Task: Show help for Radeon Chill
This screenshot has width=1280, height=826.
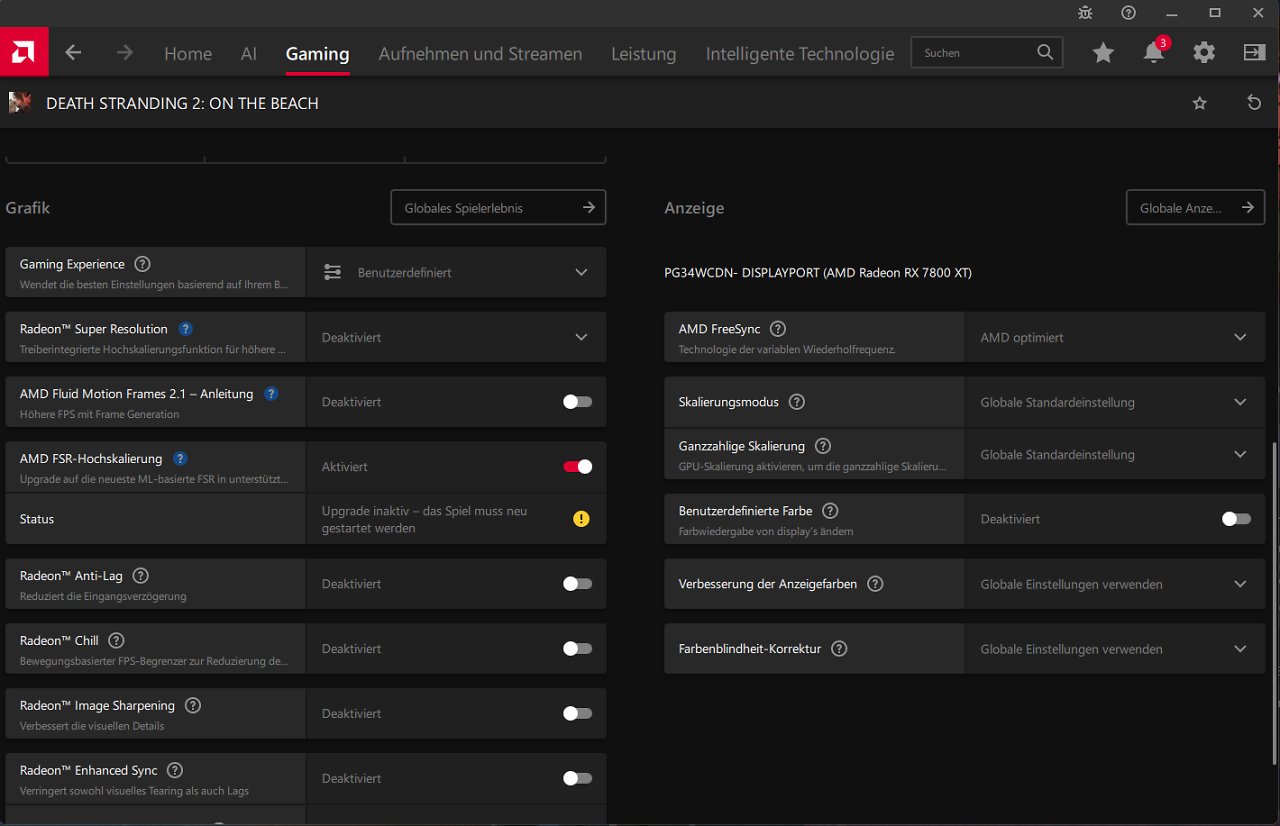Action: coord(116,641)
